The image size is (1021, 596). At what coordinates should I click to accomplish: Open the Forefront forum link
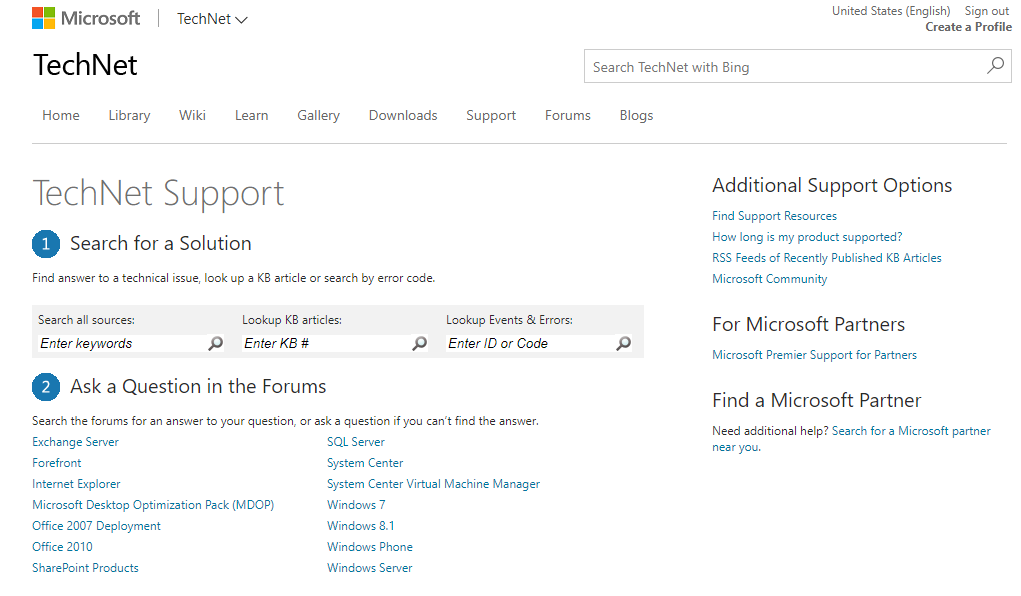click(x=57, y=462)
